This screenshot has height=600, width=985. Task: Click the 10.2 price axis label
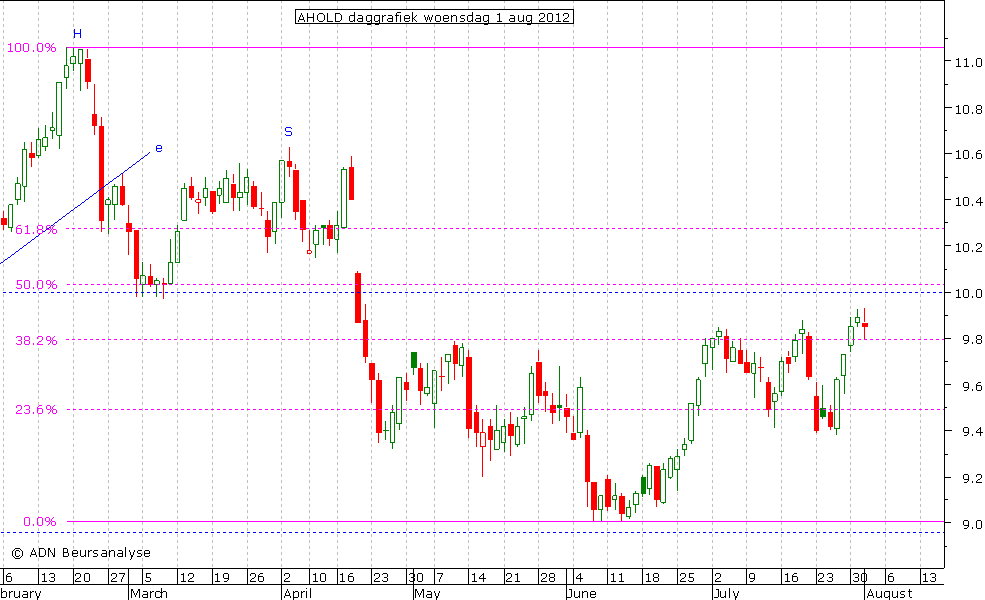click(968, 248)
